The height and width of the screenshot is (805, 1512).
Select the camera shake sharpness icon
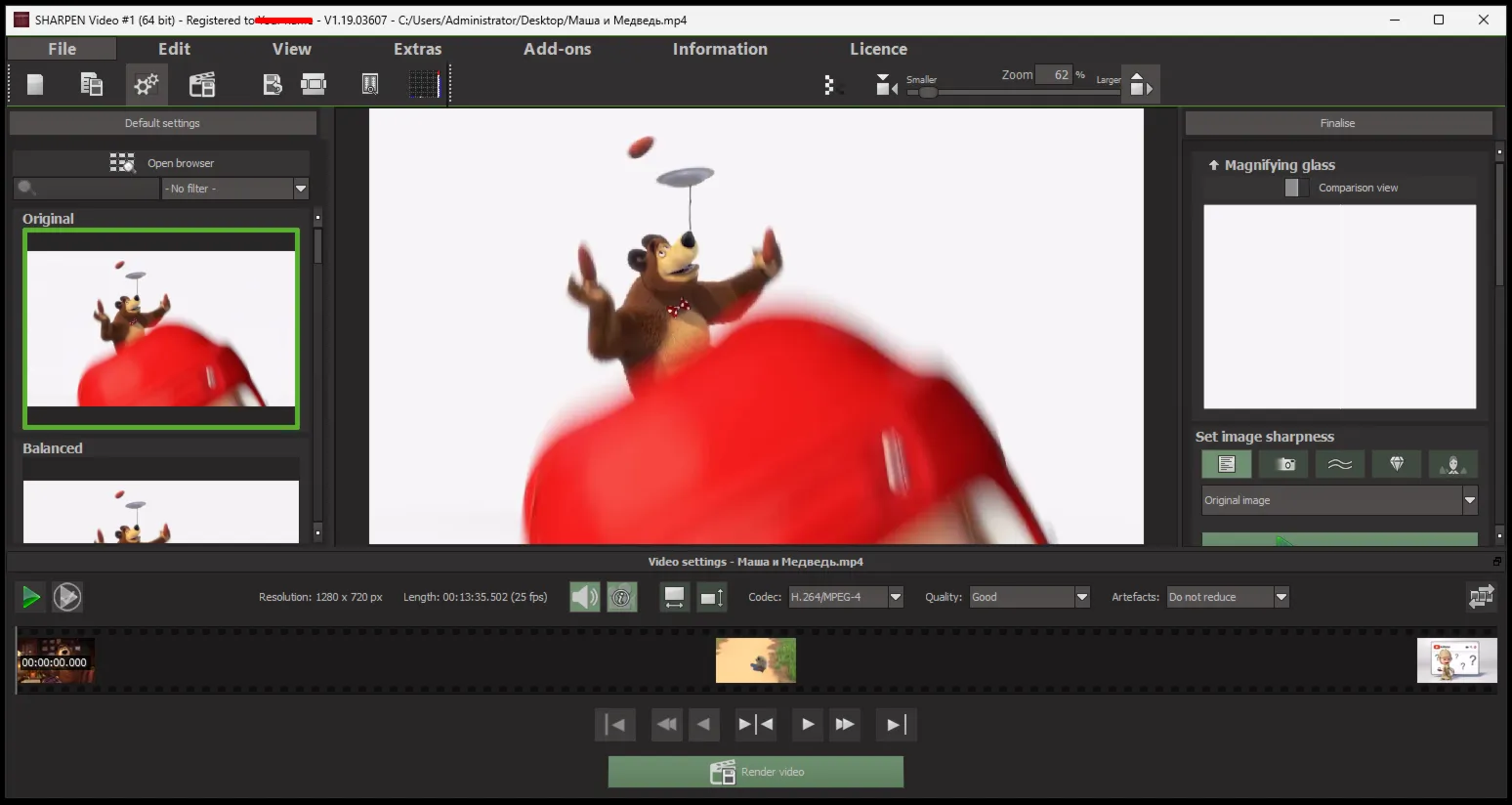pos(1283,464)
